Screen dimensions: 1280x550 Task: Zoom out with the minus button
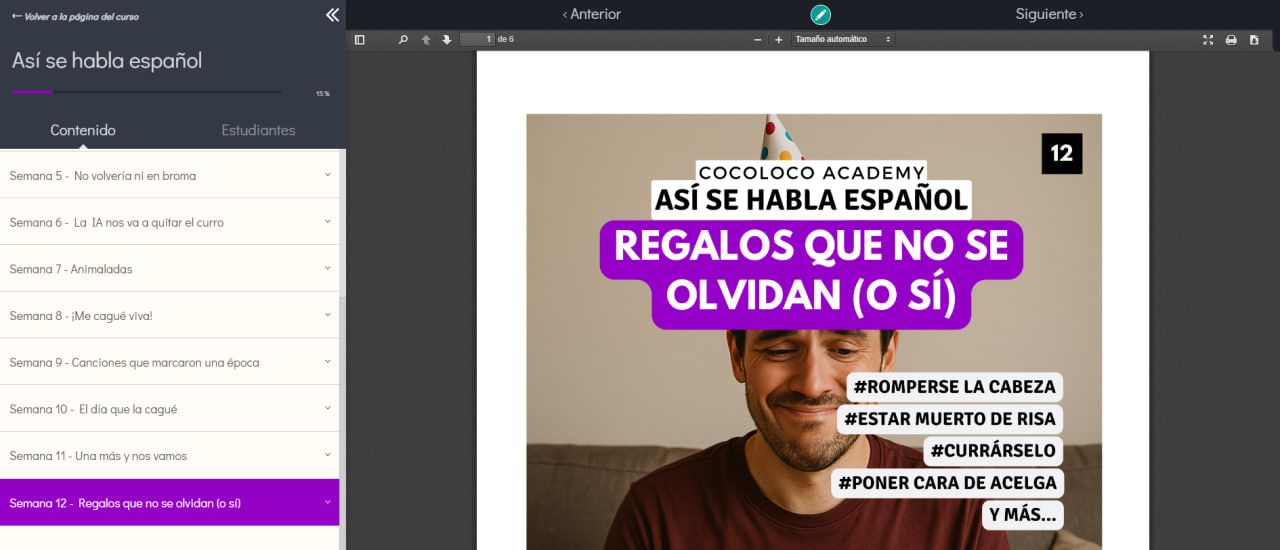coord(757,40)
